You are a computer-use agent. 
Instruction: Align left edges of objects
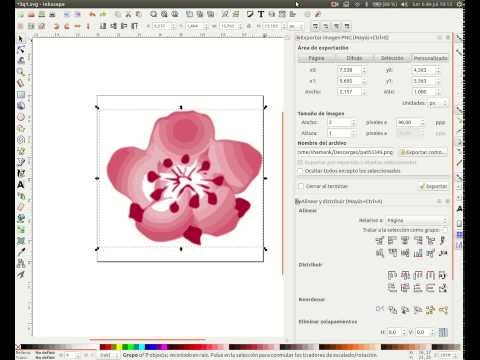point(392,240)
